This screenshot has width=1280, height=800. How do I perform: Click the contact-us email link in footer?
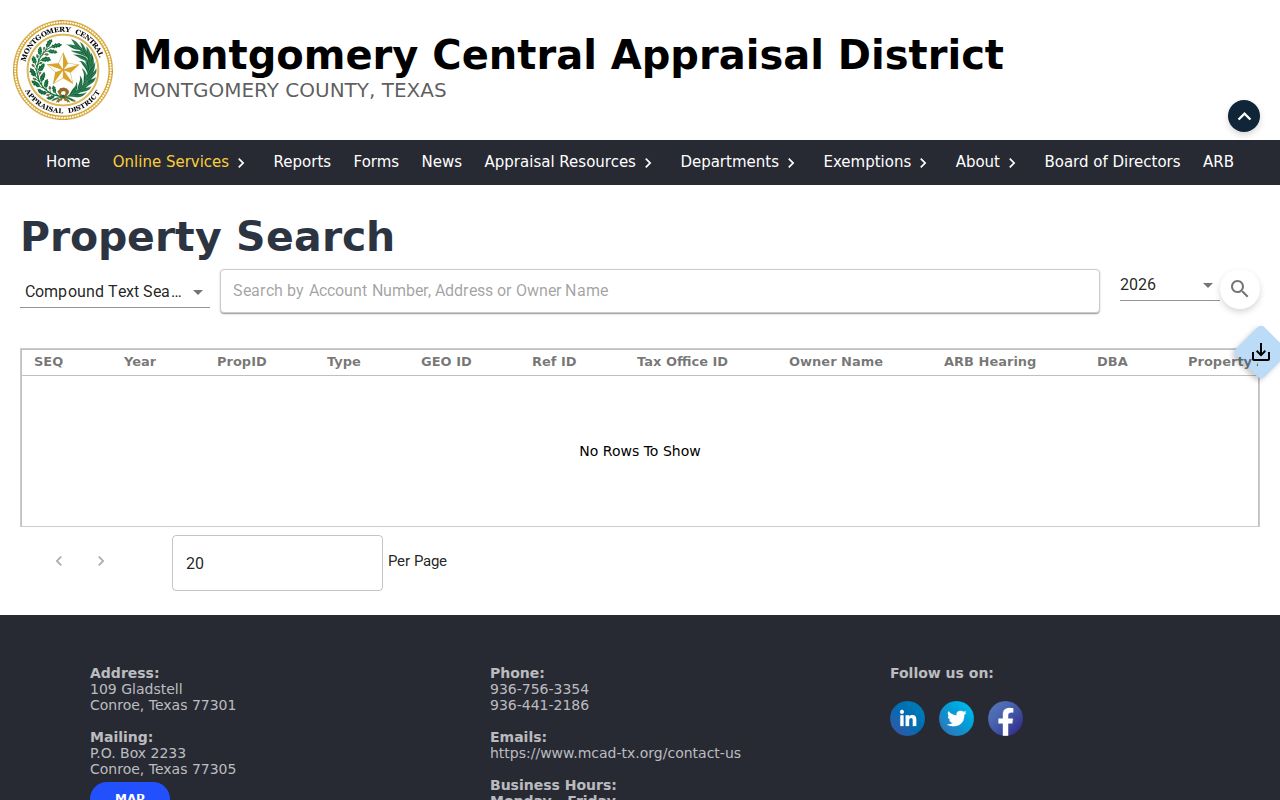pos(615,753)
